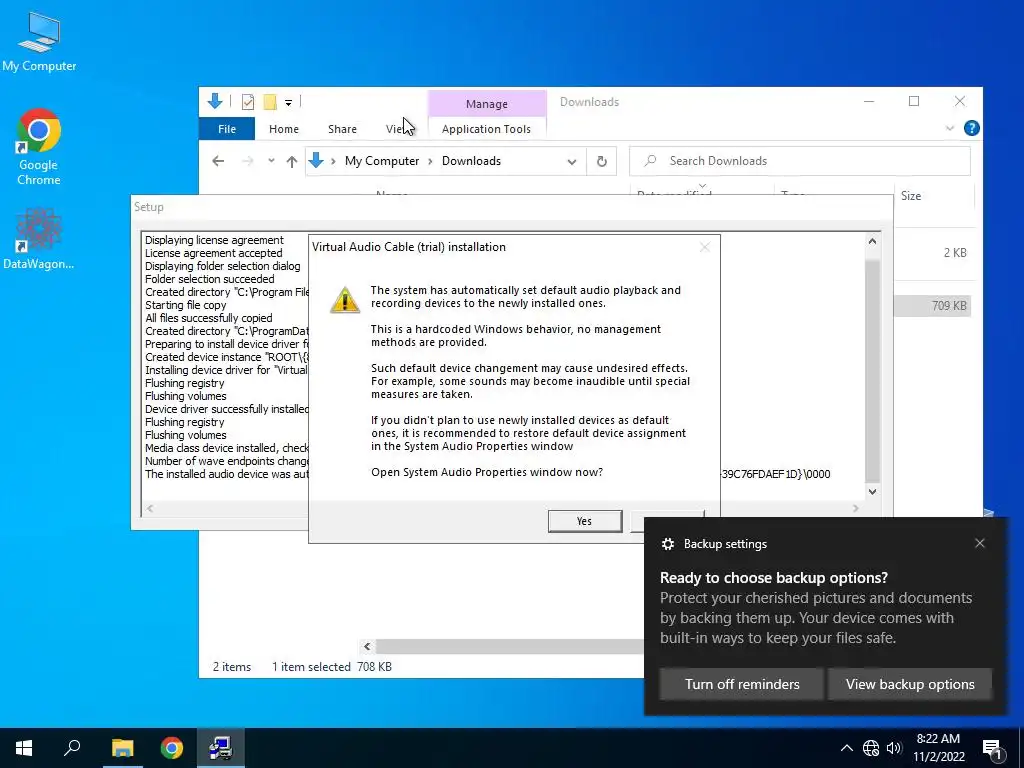This screenshot has width=1024, height=768.
Task: Open Application Tools ribbon tab
Action: [x=486, y=129]
